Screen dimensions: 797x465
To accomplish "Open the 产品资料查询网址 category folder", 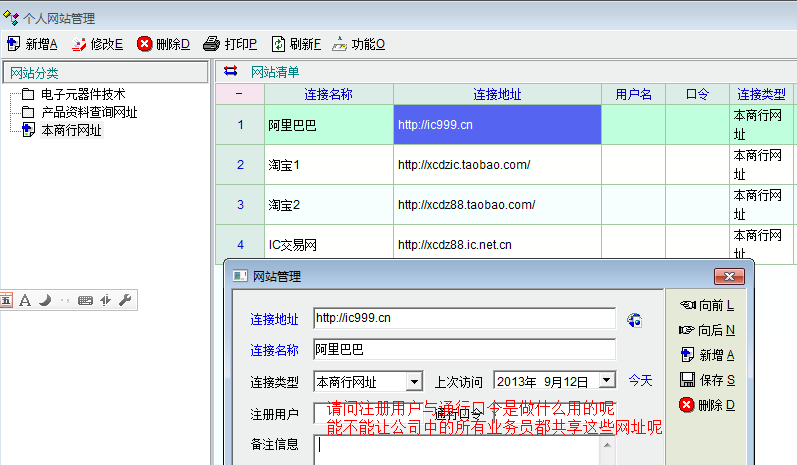I will [88, 112].
